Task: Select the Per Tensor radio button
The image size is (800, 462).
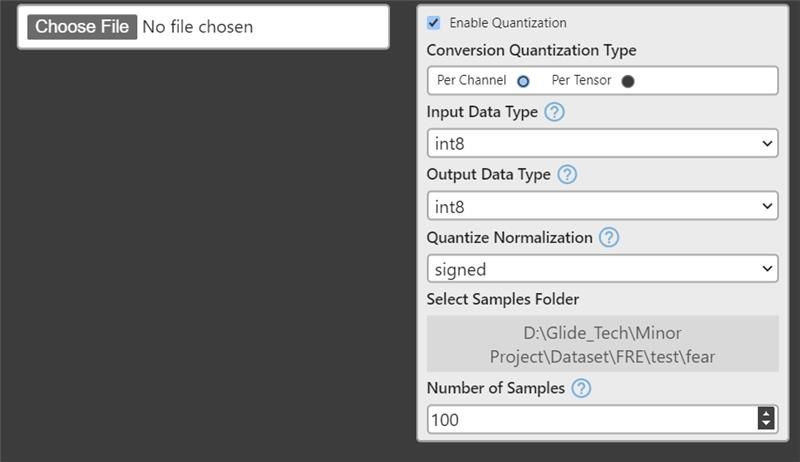Action: tap(628, 81)
